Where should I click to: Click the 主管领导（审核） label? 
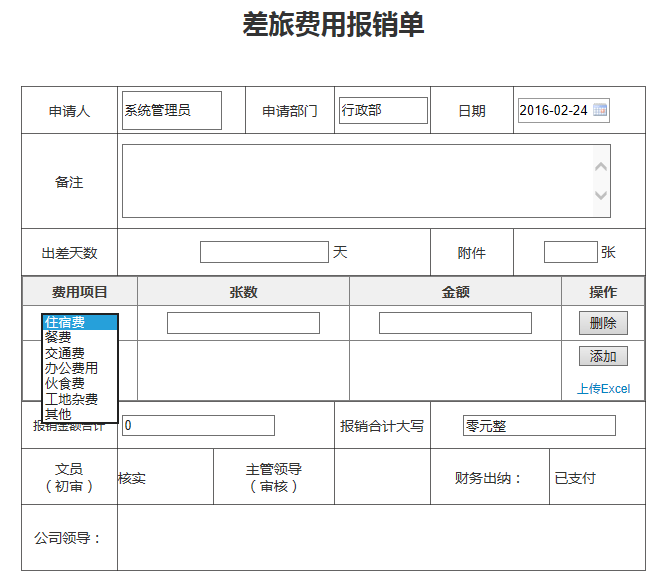[x=274, y=477]
